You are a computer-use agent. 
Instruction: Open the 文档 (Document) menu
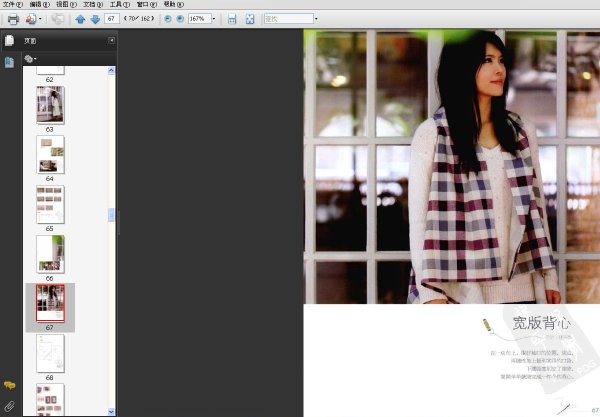click(x=93, y=4)
